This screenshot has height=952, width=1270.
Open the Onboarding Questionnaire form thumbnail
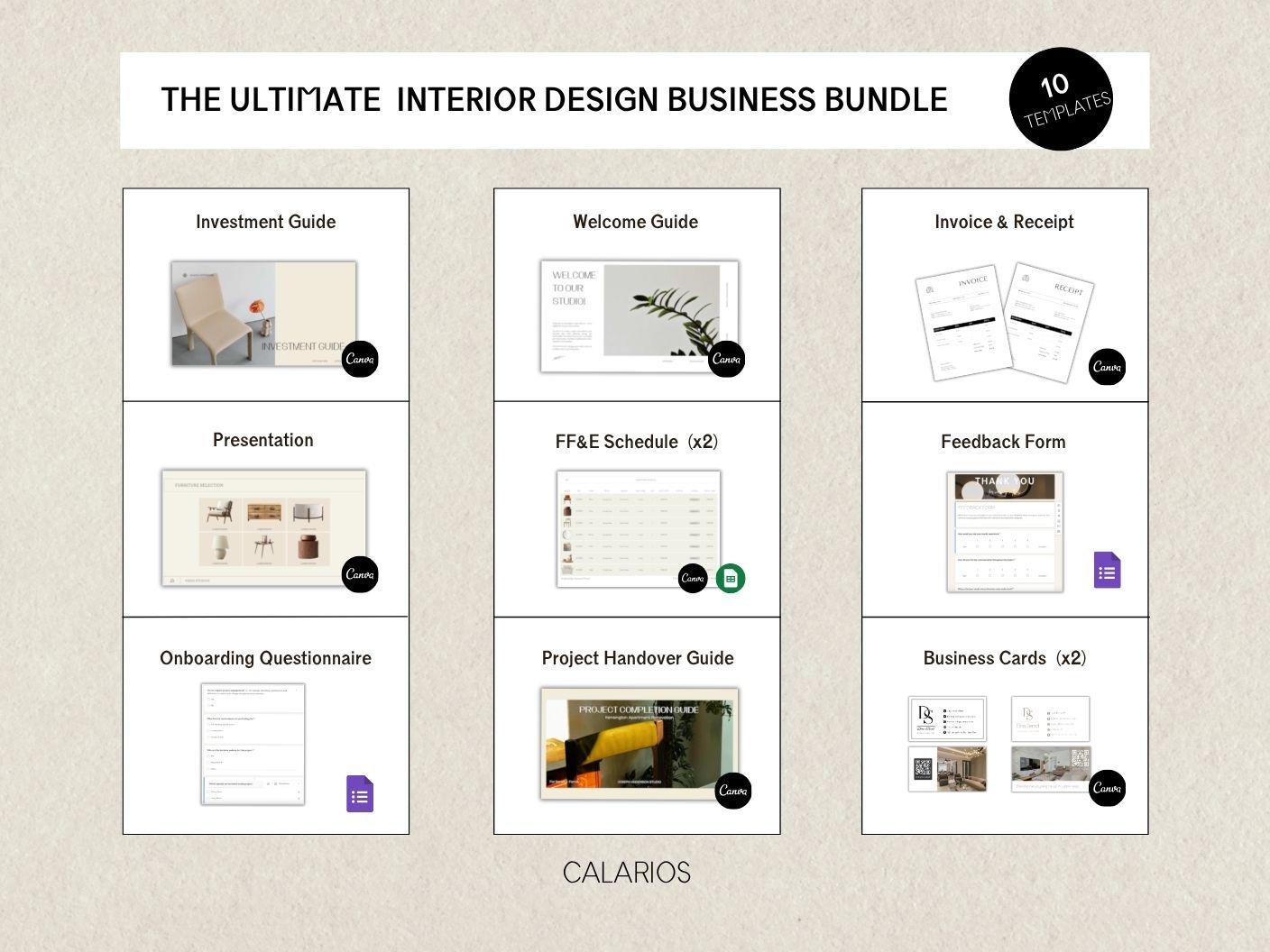coord(253,744)
